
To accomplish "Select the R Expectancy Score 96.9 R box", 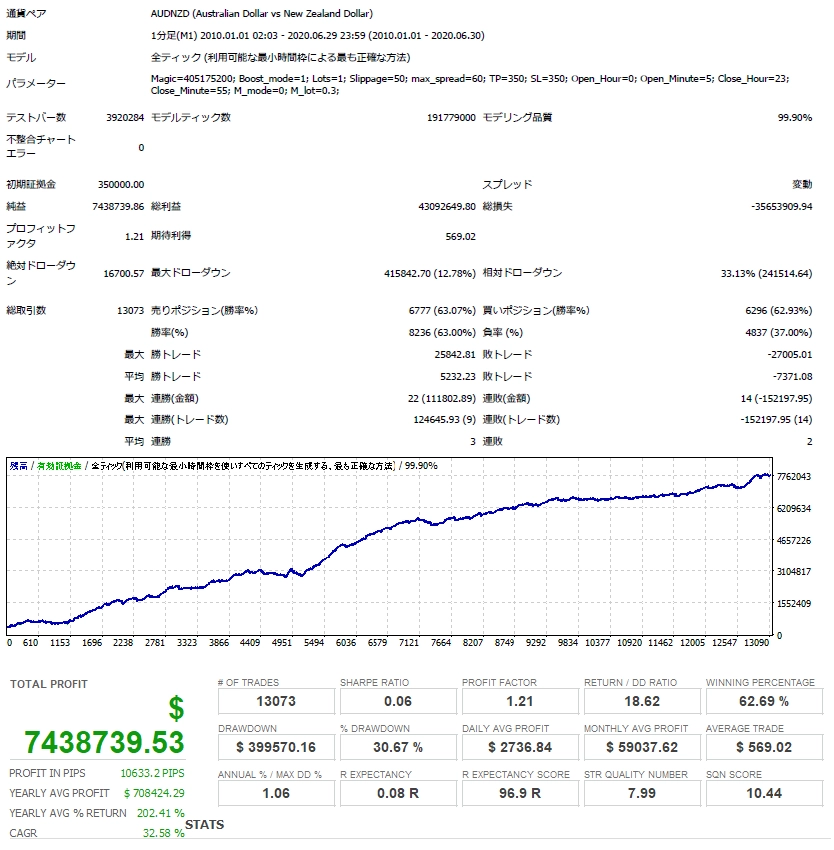I will point(520,794).
